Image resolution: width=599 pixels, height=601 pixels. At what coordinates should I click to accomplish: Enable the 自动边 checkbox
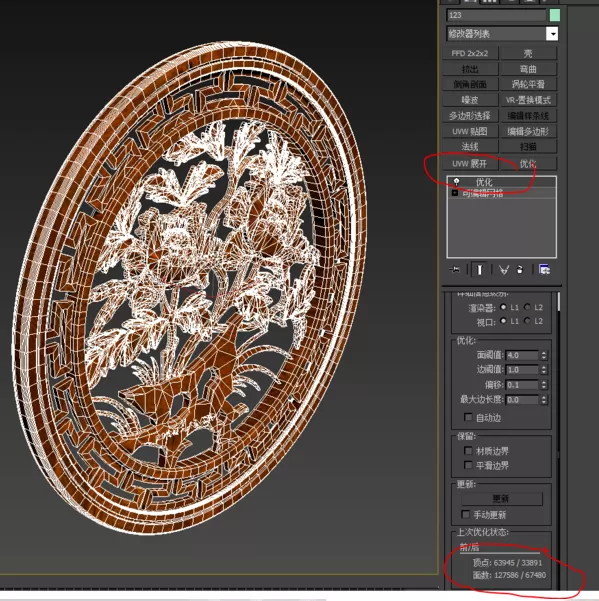(468, 417)
